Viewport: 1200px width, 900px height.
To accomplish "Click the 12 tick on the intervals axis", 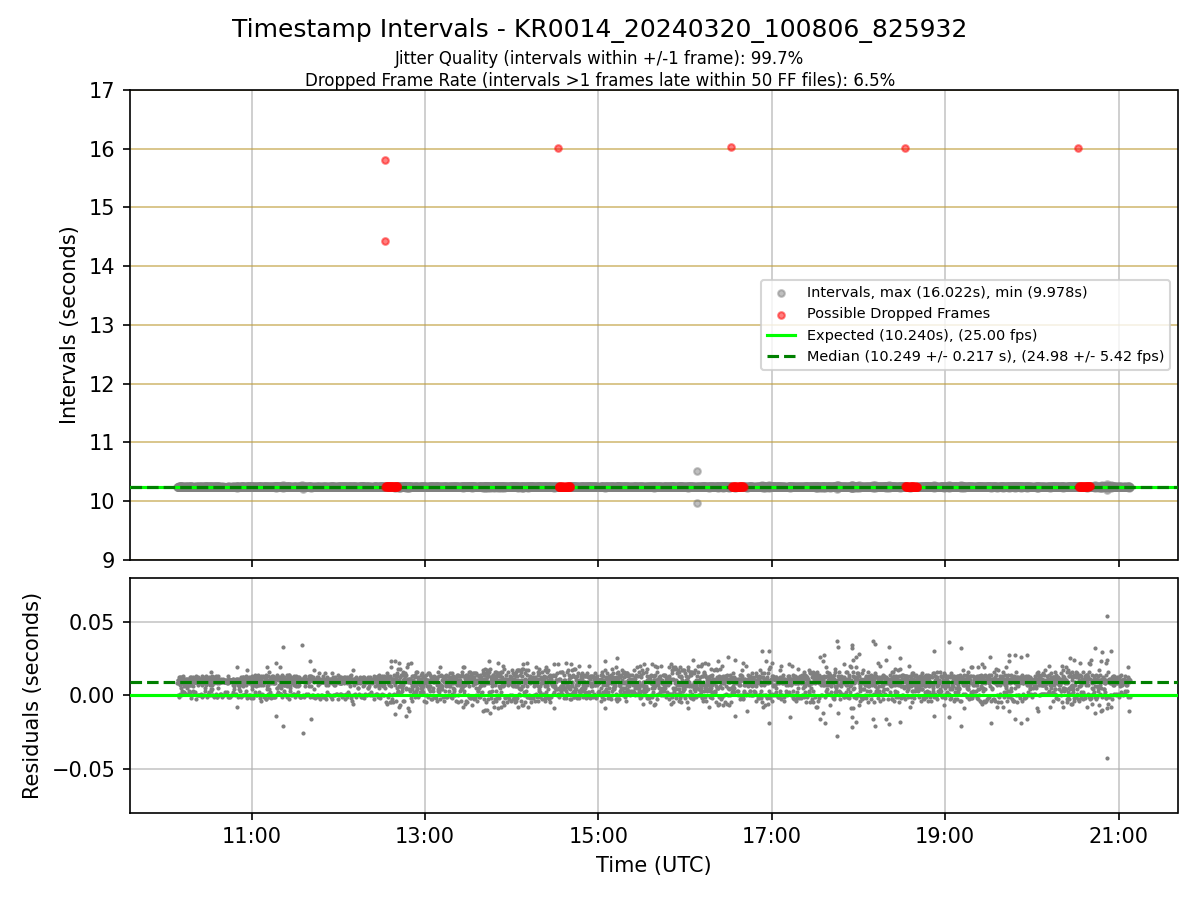I will 103,384.
